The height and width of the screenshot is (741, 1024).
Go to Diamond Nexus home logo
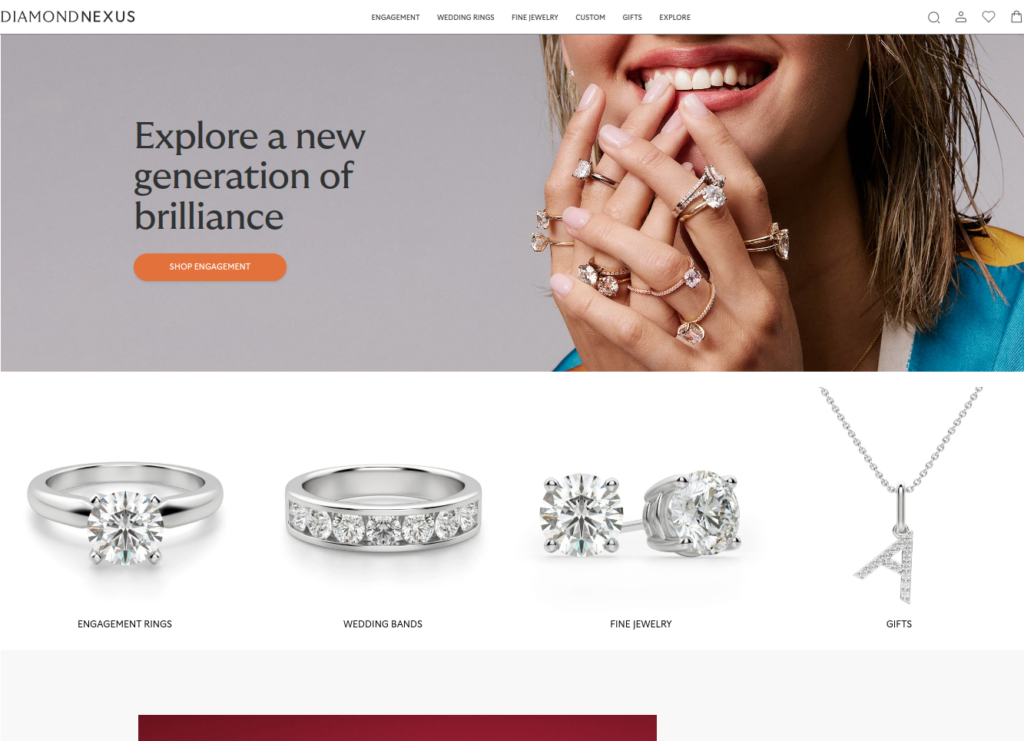point(68,17)
